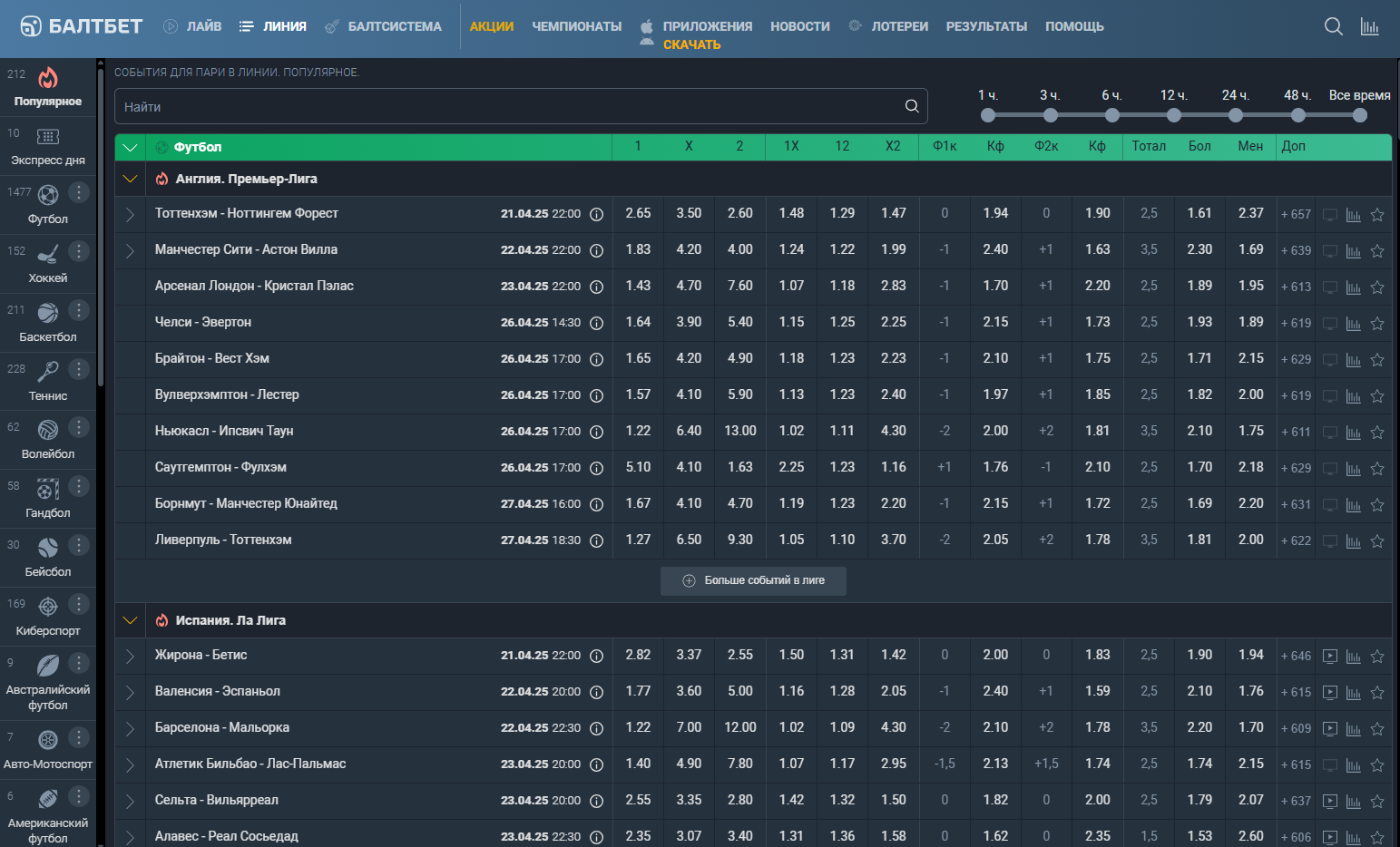Screen dimensions: 1400x847
Task: Open info icon for Тоттенхэм - Ноттингем Форест
Action: [596, 215]
